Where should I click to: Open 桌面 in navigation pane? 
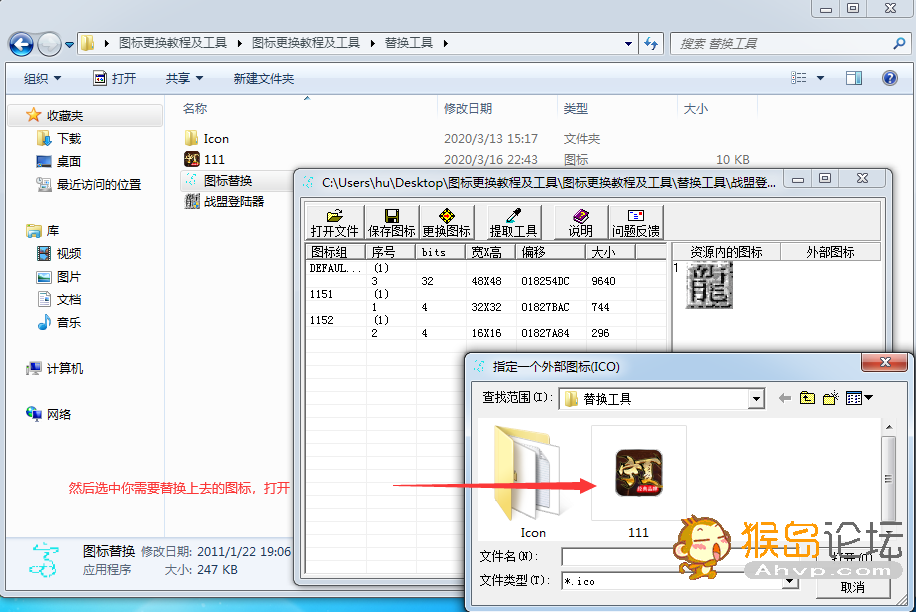[69, 161]
